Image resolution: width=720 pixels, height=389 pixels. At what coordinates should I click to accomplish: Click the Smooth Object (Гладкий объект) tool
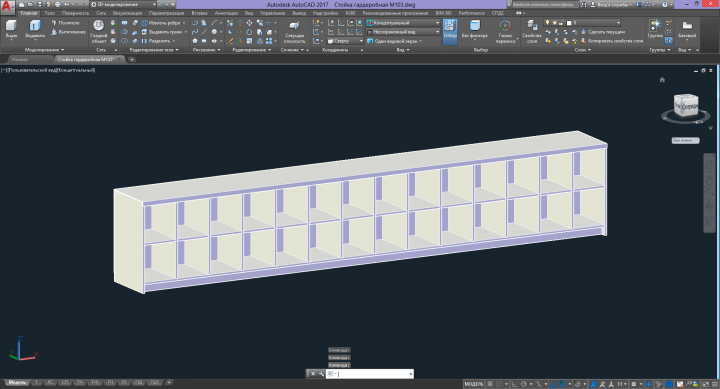[99, 31]
